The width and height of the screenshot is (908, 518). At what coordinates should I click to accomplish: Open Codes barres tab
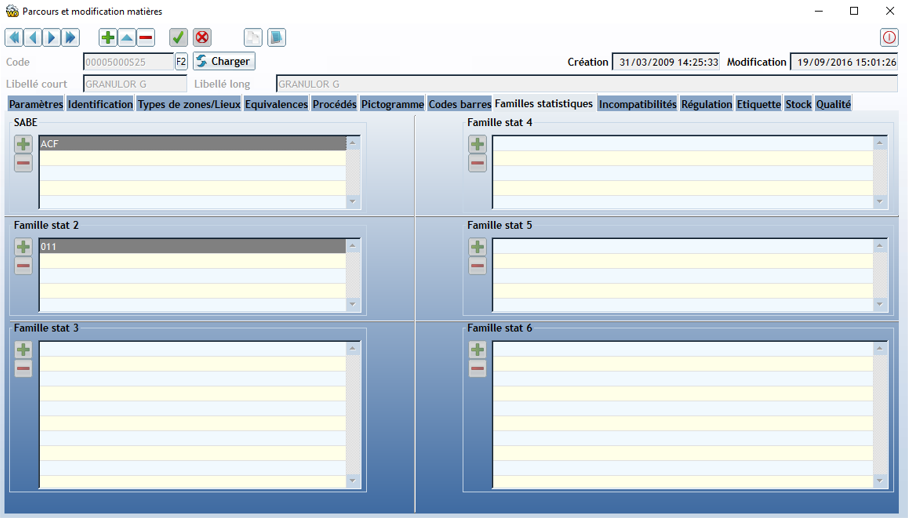click(460, 104)
